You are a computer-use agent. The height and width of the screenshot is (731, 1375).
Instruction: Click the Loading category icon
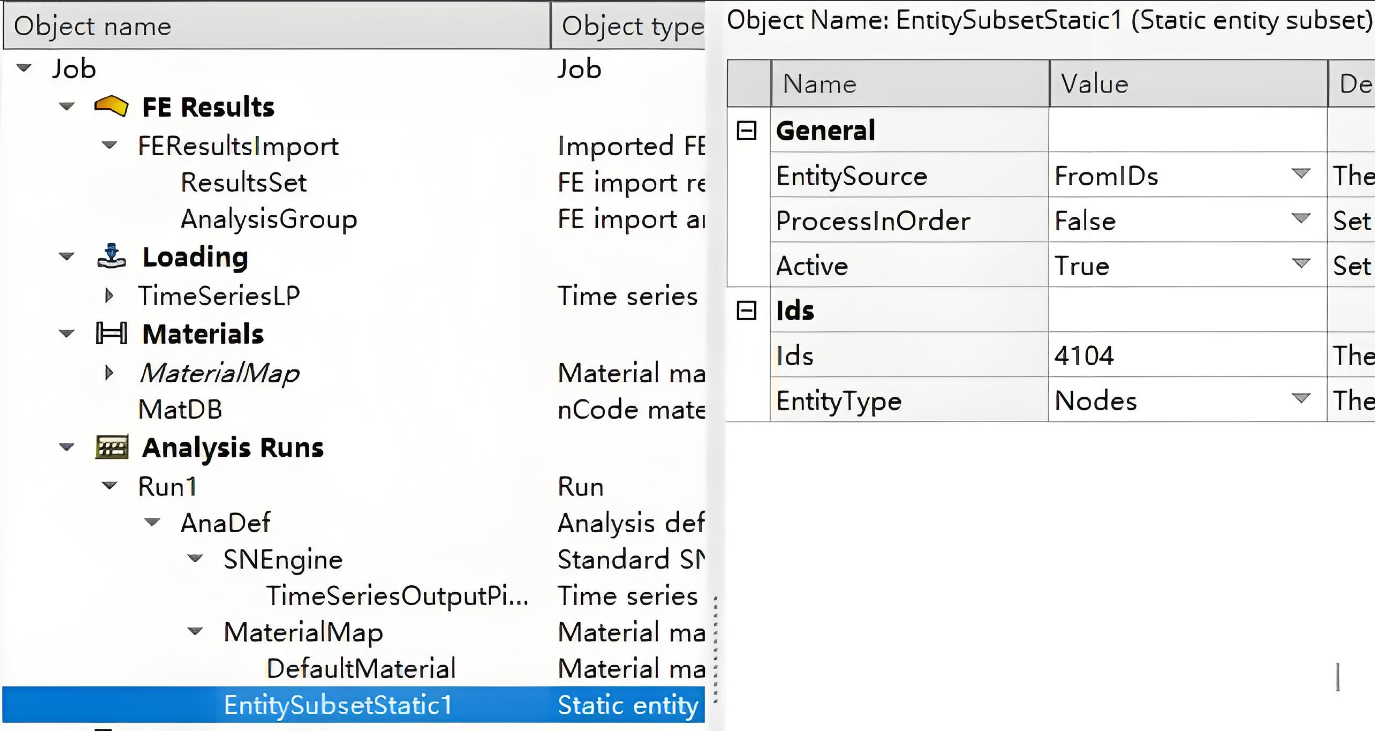coord(111,257)
